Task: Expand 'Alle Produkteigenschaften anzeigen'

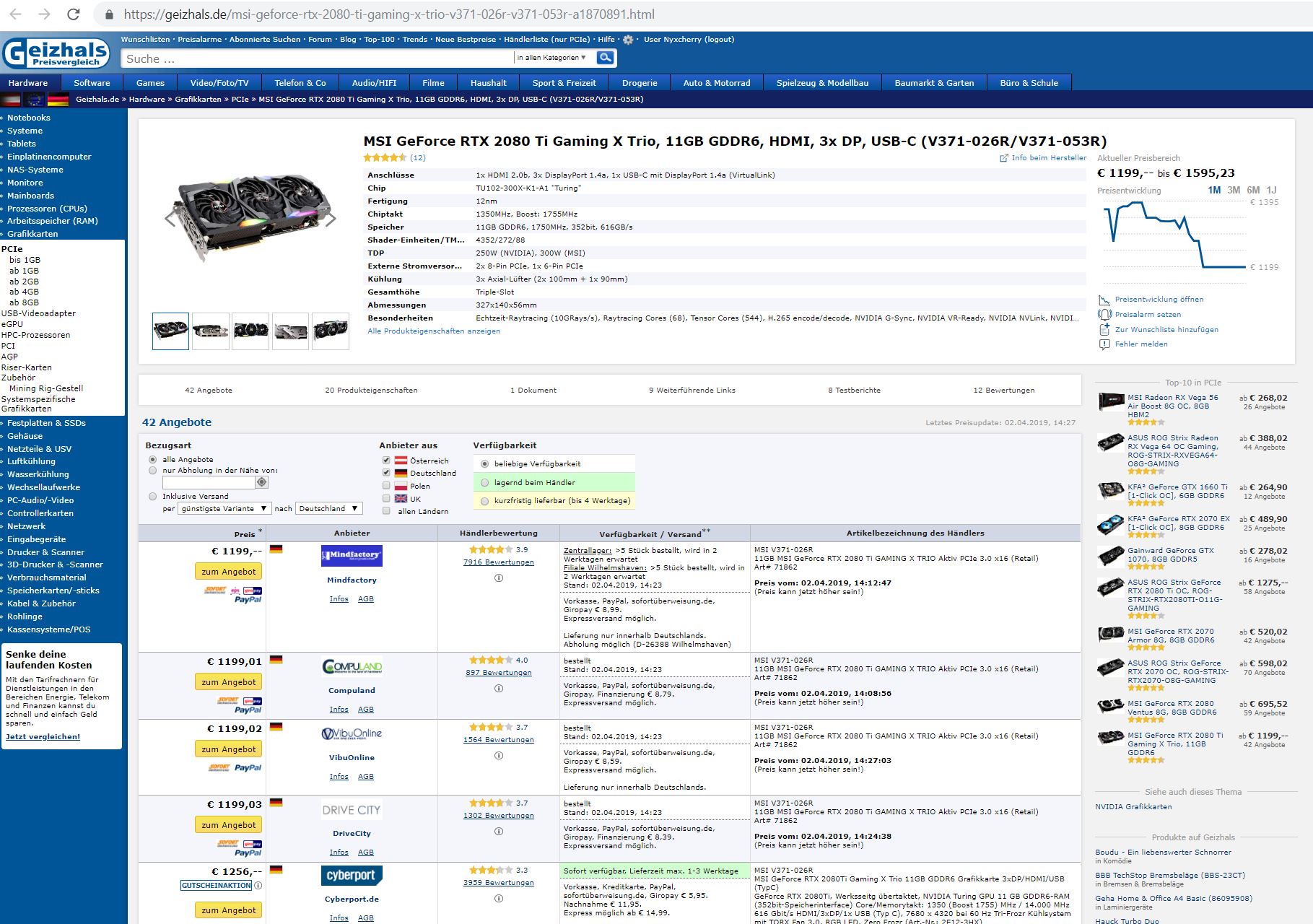Action: coord(434,331)
